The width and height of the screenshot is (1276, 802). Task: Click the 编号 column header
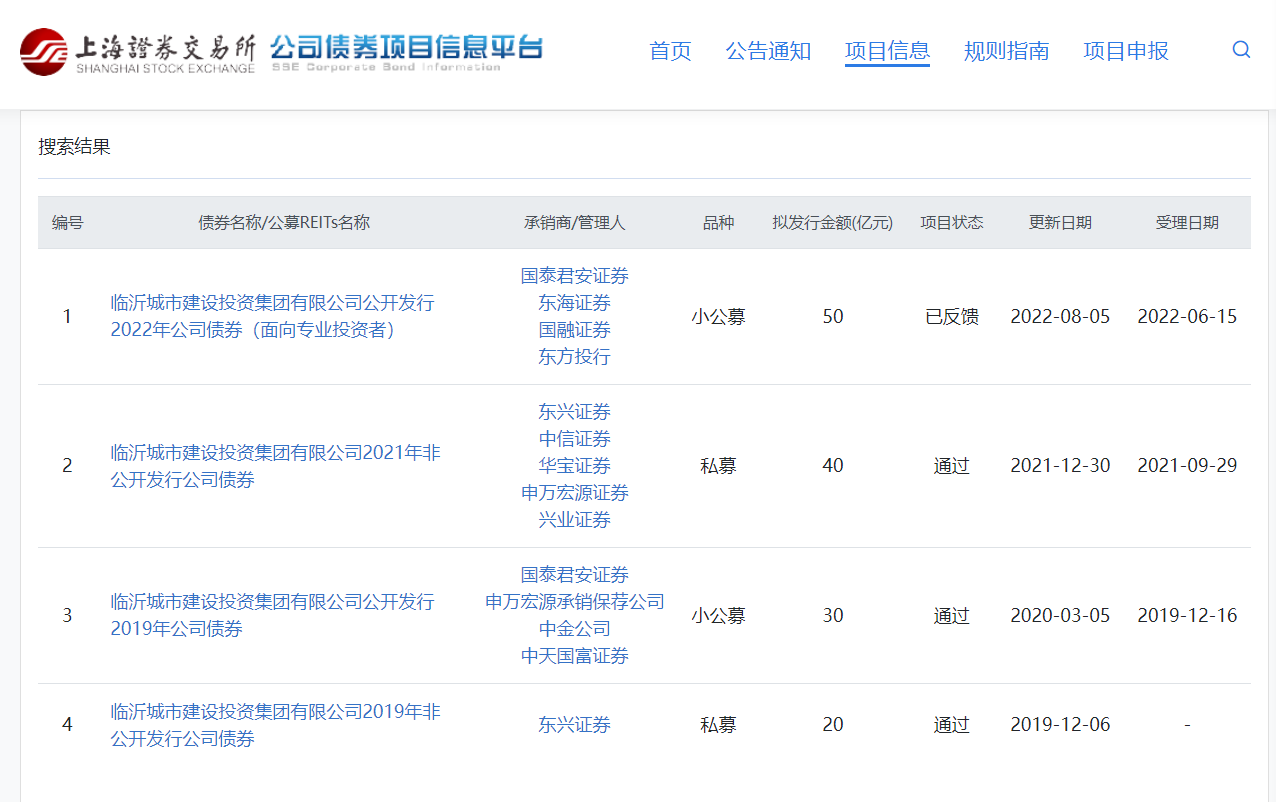[x=67, y=223]
